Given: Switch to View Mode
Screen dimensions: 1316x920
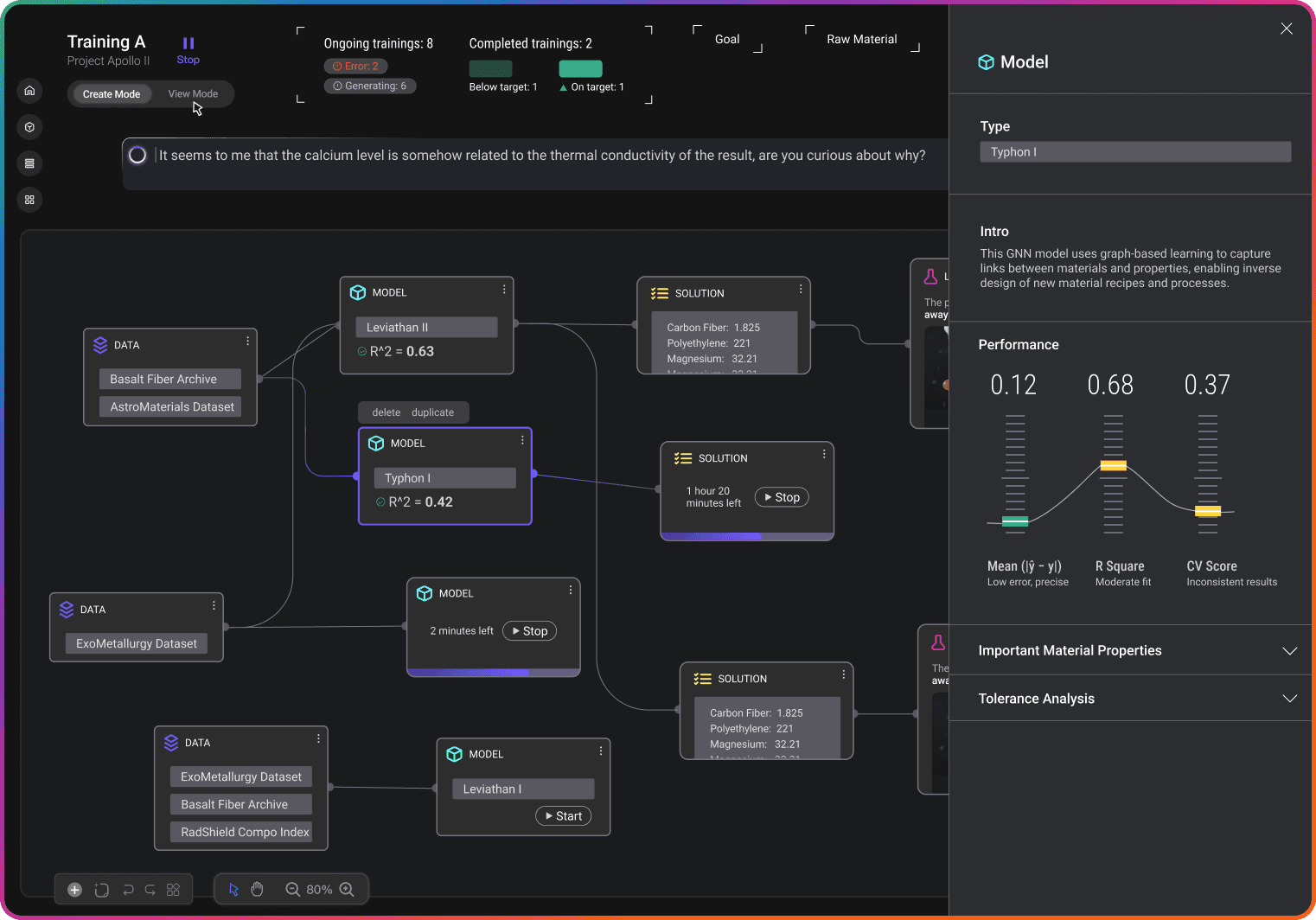Looking at the screenshot, I should pos(193,93).
